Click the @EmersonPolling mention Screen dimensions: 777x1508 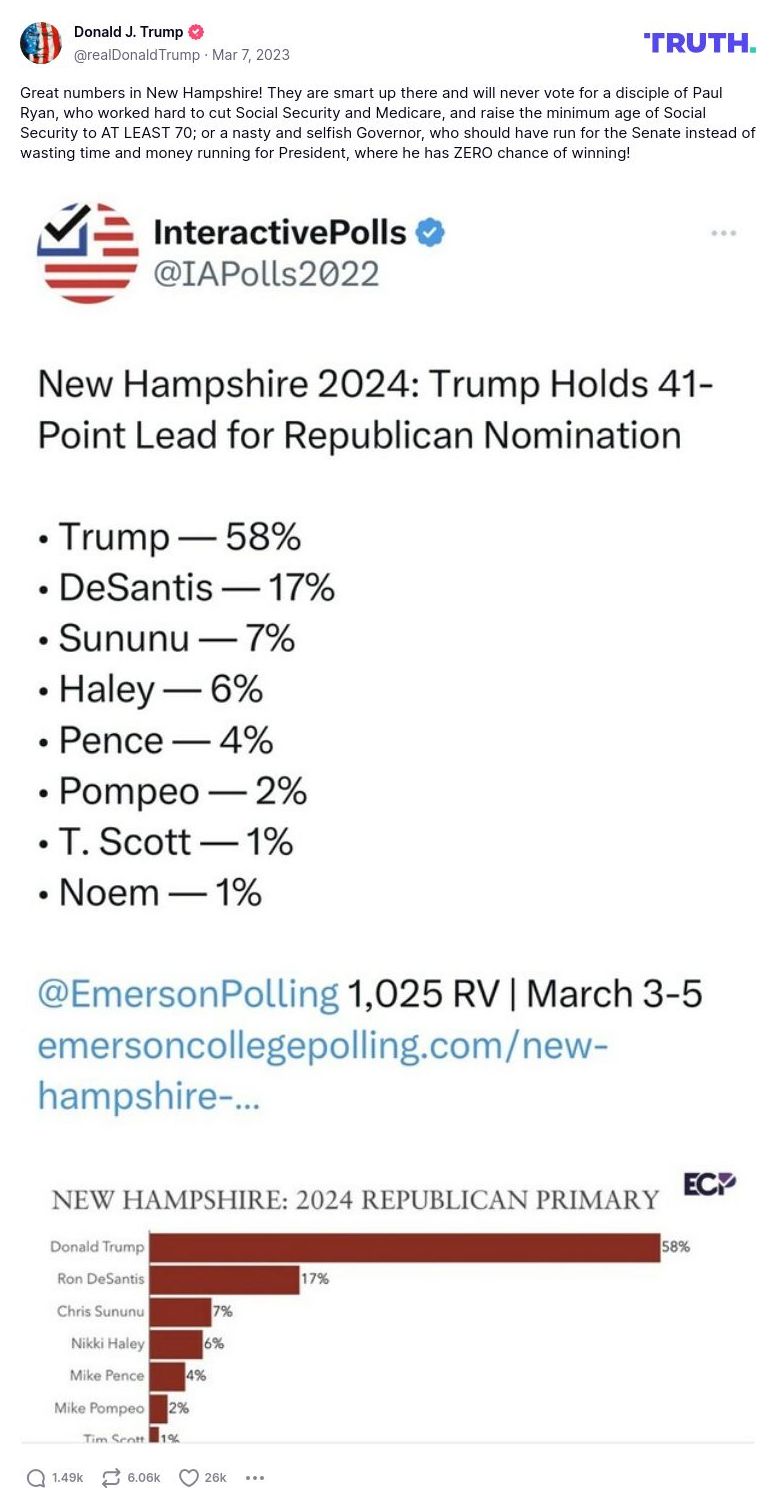pos(188,994)
